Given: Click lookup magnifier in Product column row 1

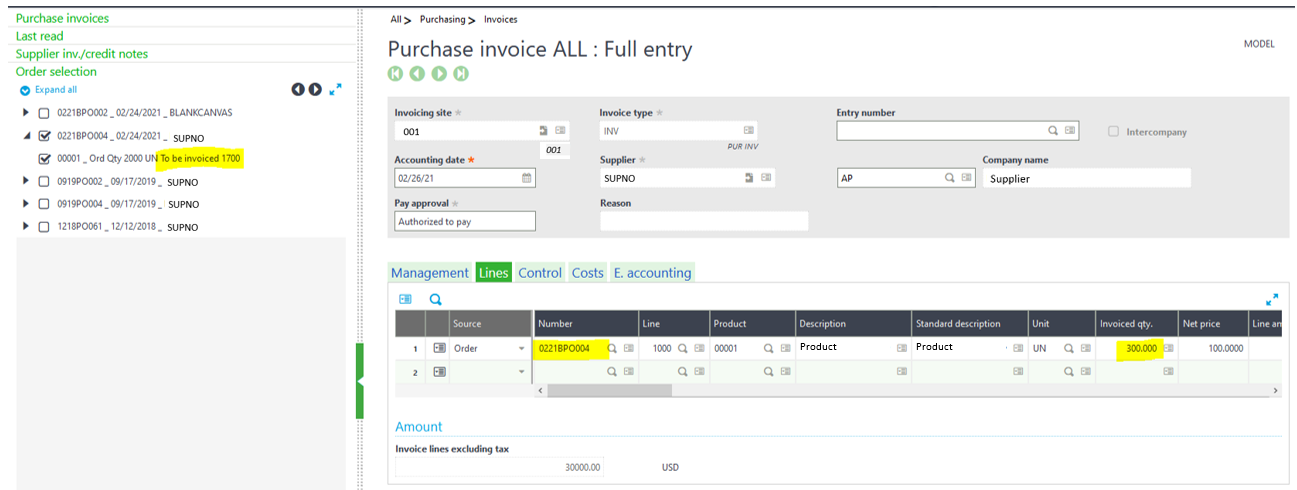Looking at the screenshot, I should click(x=769, y=348).
